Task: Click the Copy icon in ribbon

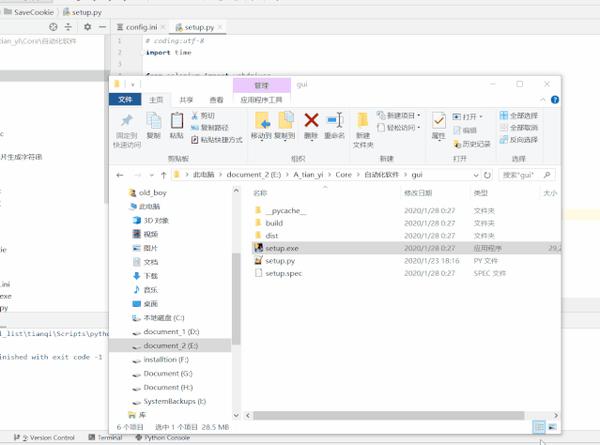Action: [x=153, y=121]
